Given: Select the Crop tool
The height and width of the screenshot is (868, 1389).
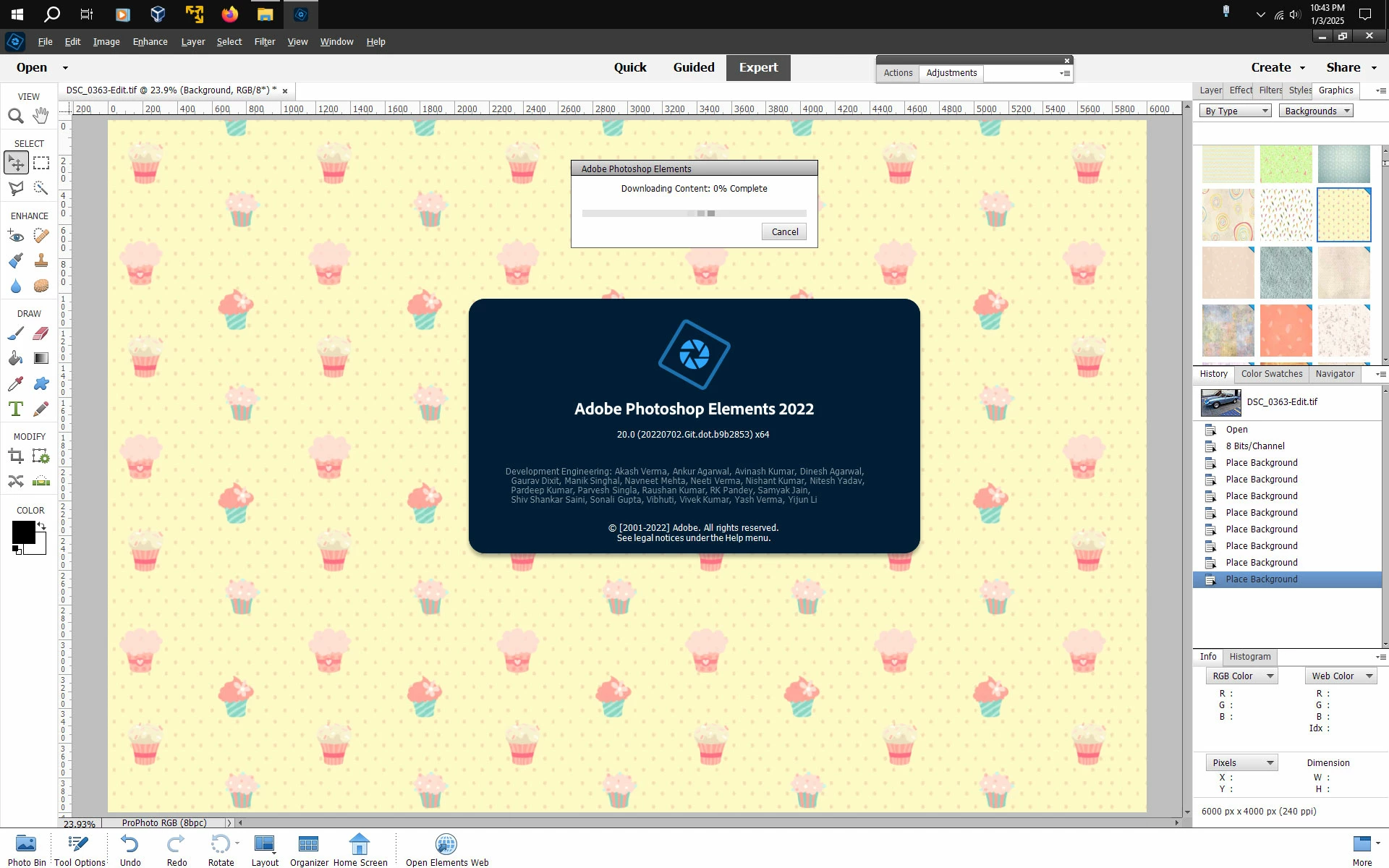Looking at the screenshot, I should coord(16,456).
